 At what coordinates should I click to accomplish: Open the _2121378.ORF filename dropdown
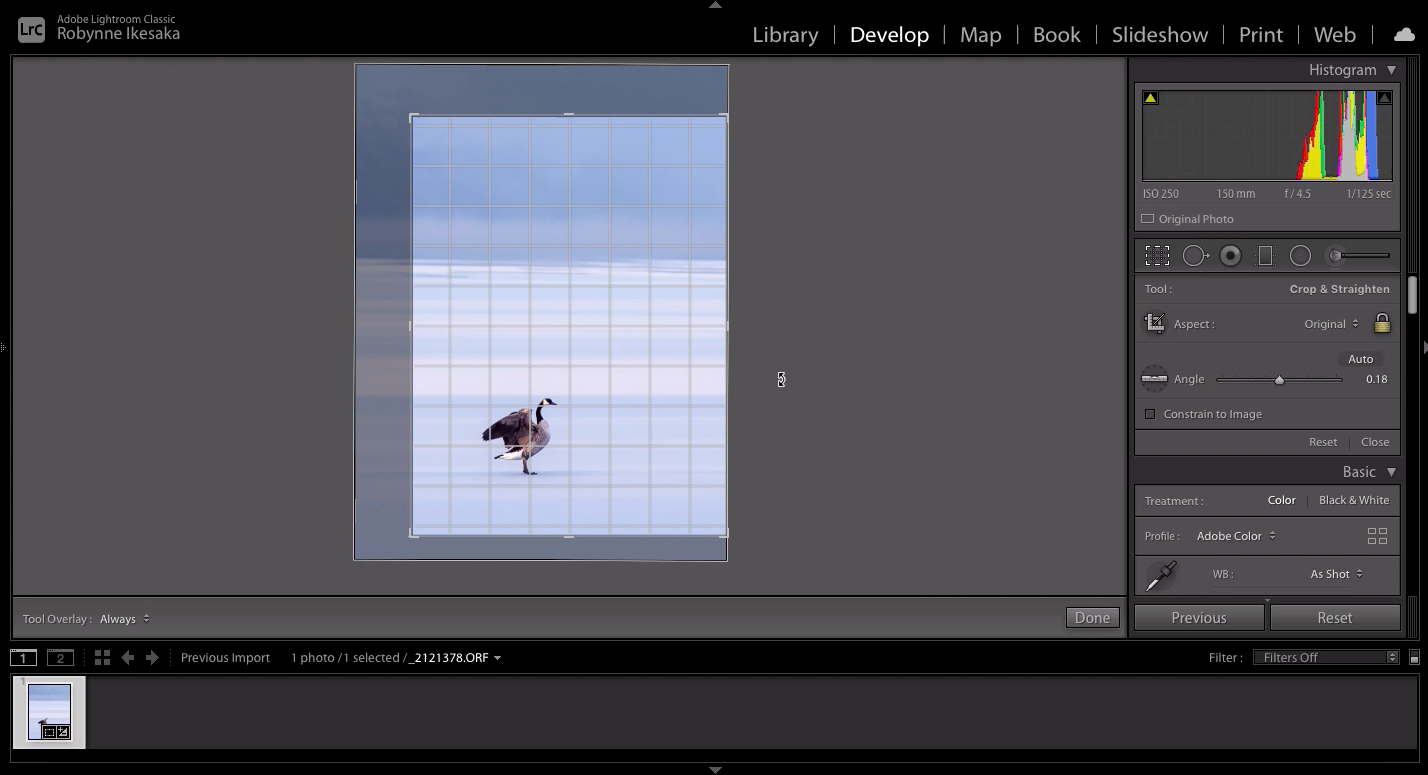coord(455,657)
